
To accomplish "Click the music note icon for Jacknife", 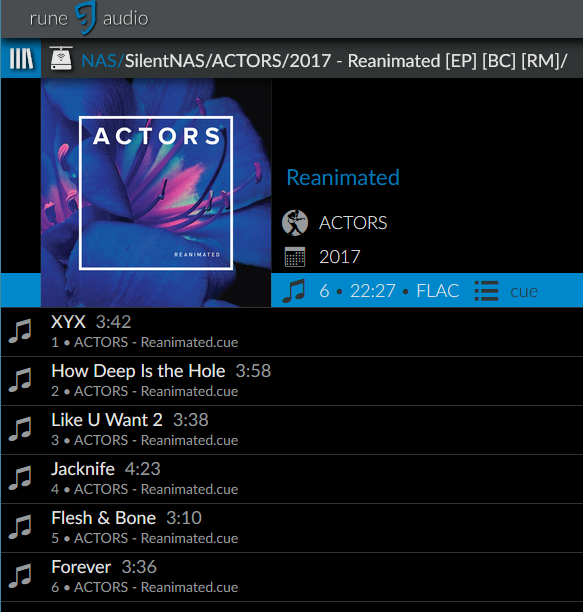I will [20, 478].
